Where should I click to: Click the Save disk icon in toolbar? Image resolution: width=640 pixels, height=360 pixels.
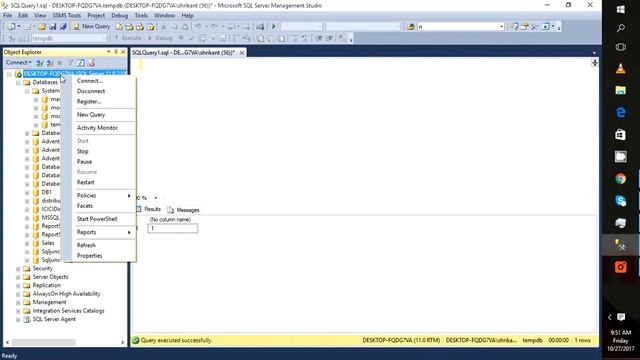(x=53, y=27)
